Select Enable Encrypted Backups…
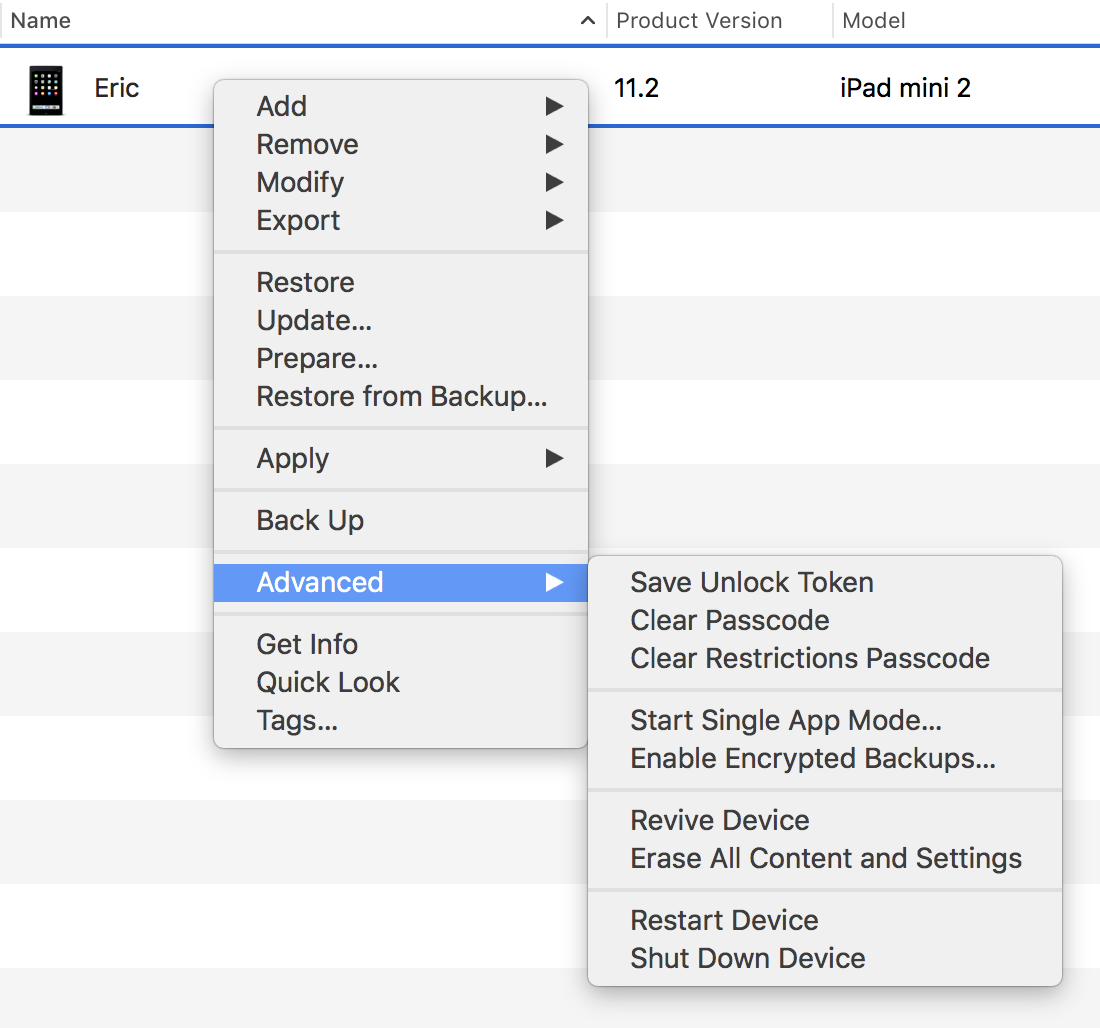 pos(825,759)
